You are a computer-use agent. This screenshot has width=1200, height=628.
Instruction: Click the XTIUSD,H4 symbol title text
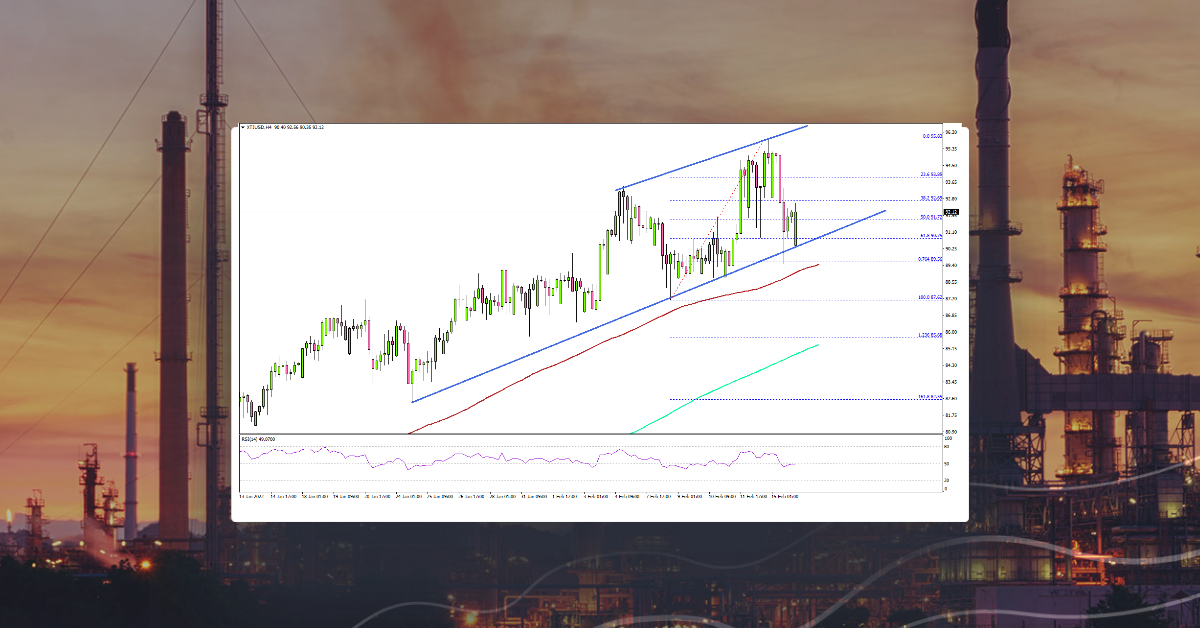(x=262, y=128)
